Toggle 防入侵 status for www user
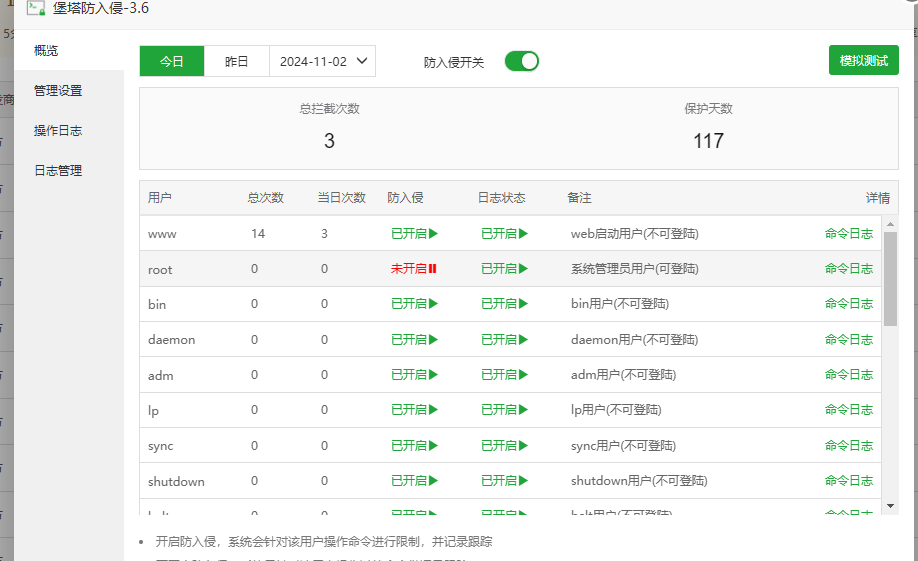Screen dimensions: 918x561 point(413,234)
